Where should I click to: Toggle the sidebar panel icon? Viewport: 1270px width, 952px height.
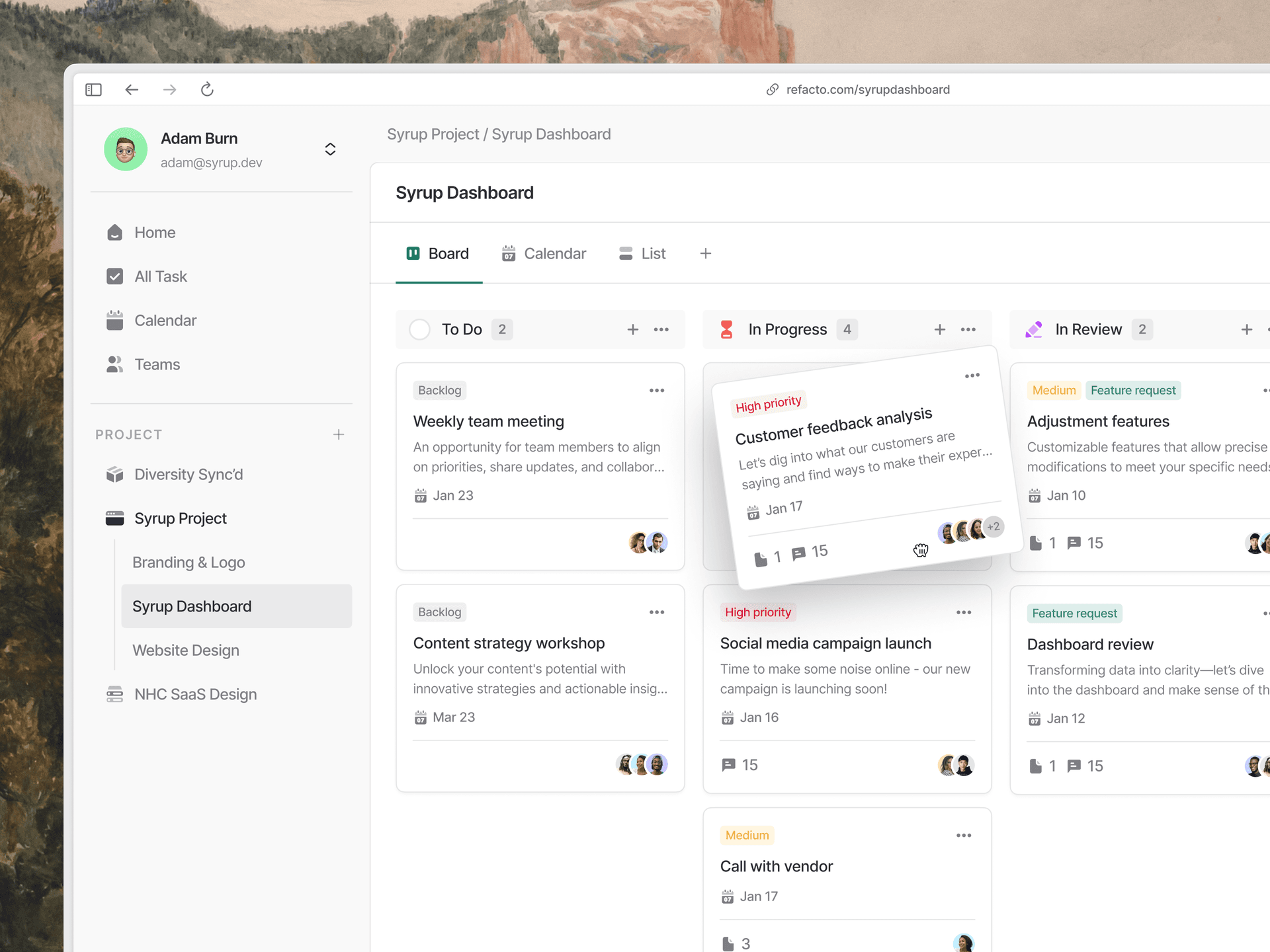[x=93, y=89]
